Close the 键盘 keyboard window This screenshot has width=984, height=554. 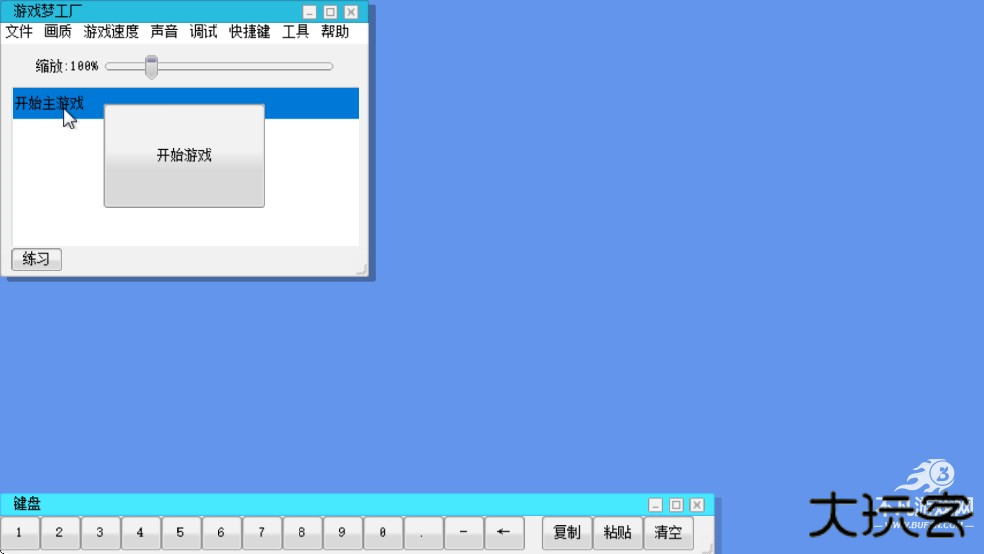point(697,505)
